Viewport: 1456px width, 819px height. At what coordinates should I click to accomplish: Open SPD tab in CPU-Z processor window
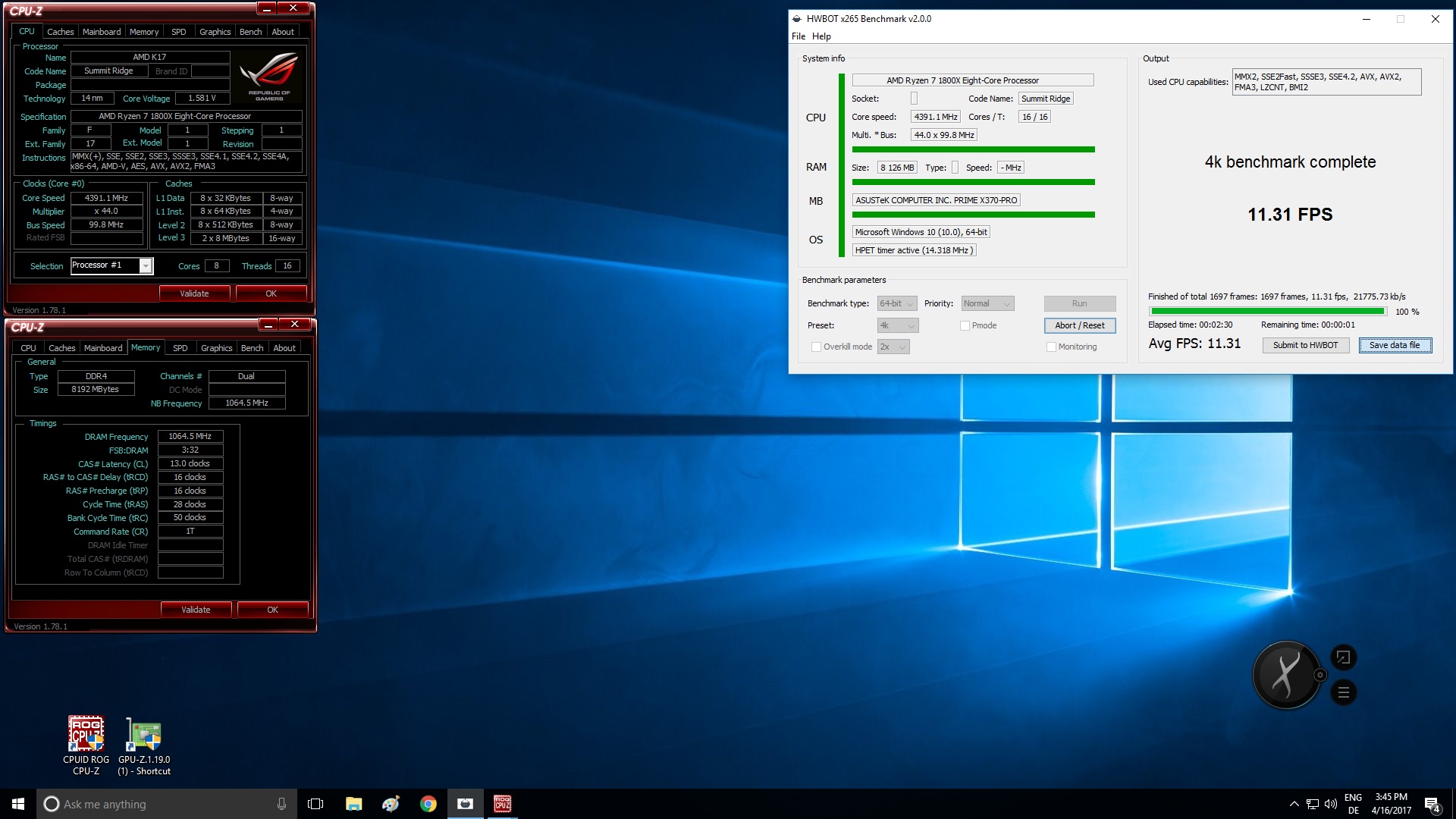[x=179, y=32]
